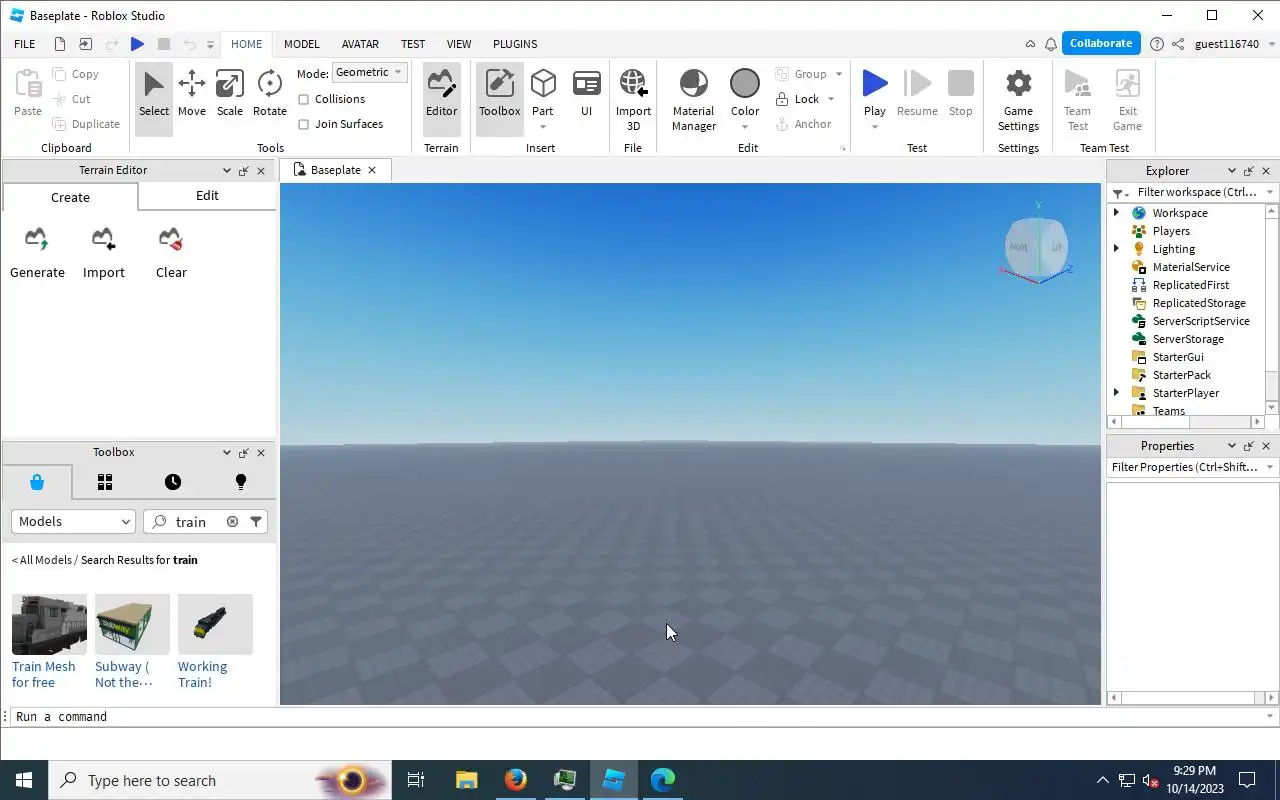Screen dimensions: 1280x800
Task: Select ServerScriptService in Explorer
Action: [x=1200, y=321]
